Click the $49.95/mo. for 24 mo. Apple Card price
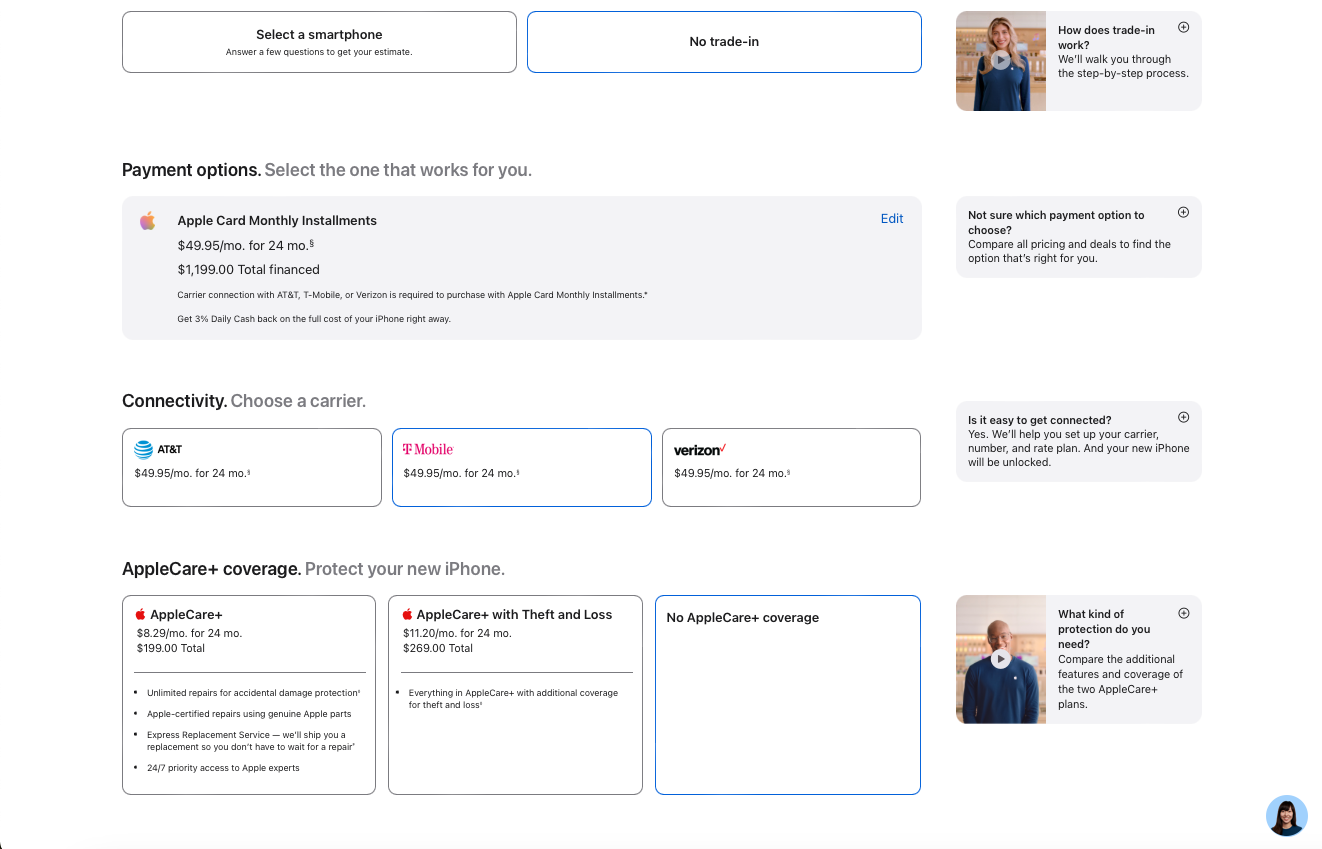Viewport: 1322px width, 849px height. pyautogui.click(x=246, y=245)
